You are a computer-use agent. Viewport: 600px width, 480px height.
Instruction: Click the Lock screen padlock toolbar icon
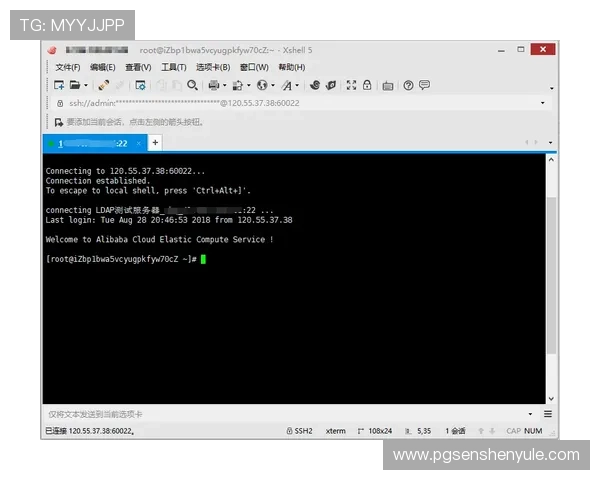[x=367, y=85]
